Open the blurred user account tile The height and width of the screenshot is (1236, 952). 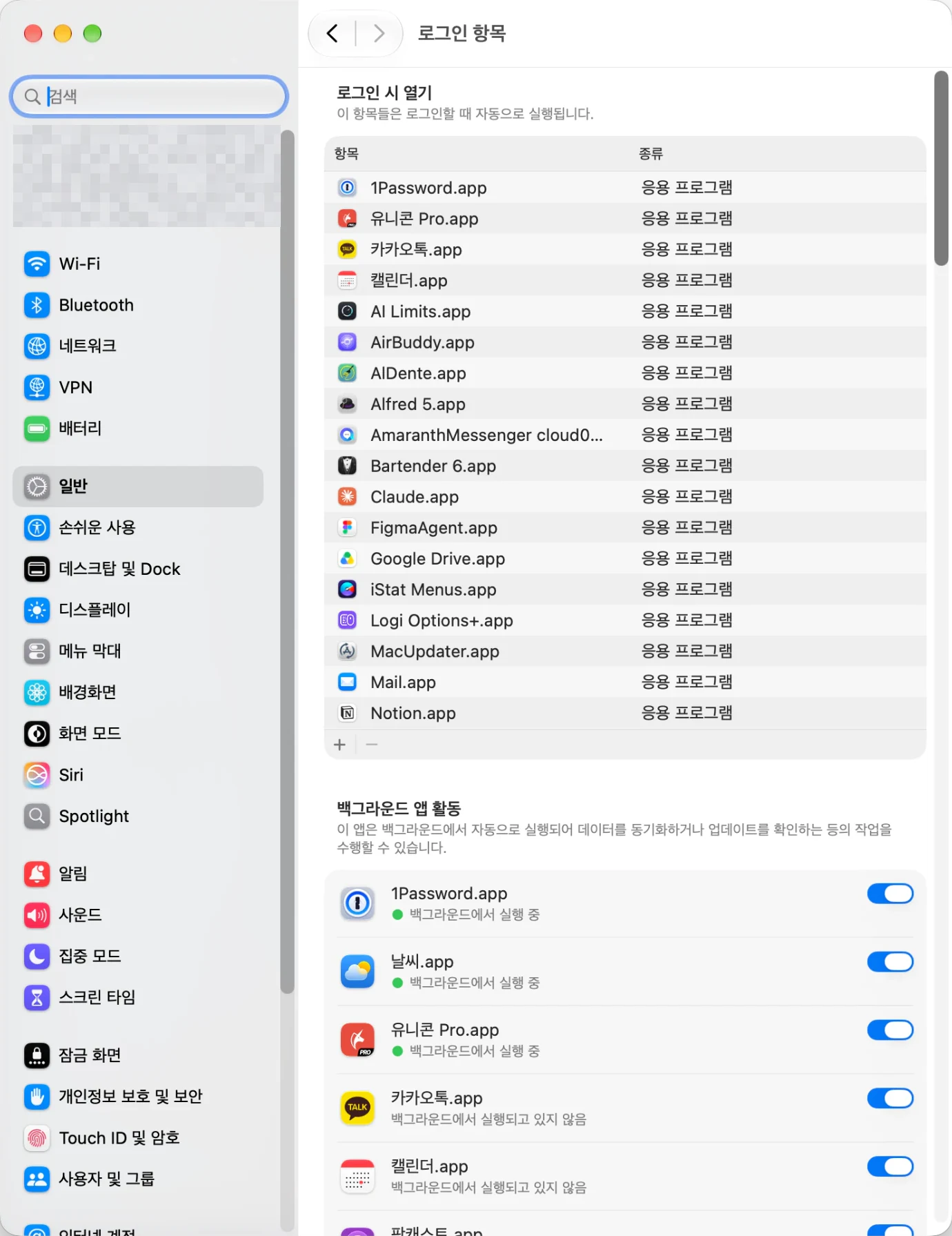[146, 176]
